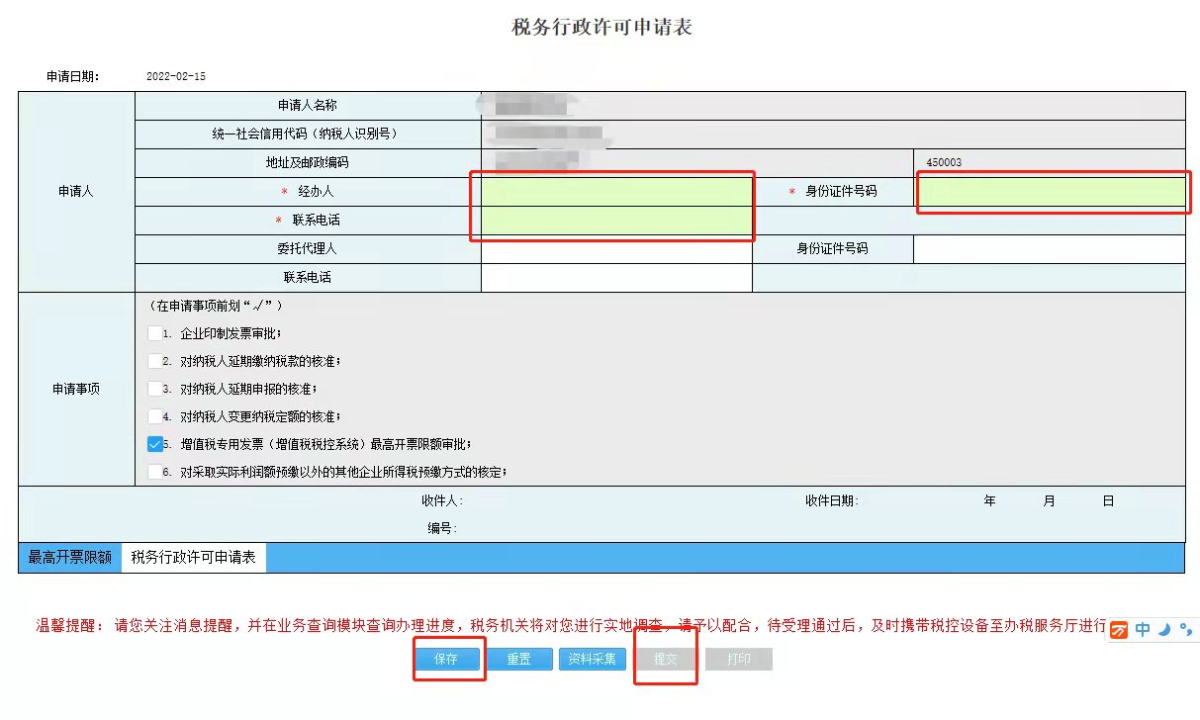
Task: Check 对纳税人延期申报的核准 checkbox
Action: pyautogui.click(x=154, y=389)
